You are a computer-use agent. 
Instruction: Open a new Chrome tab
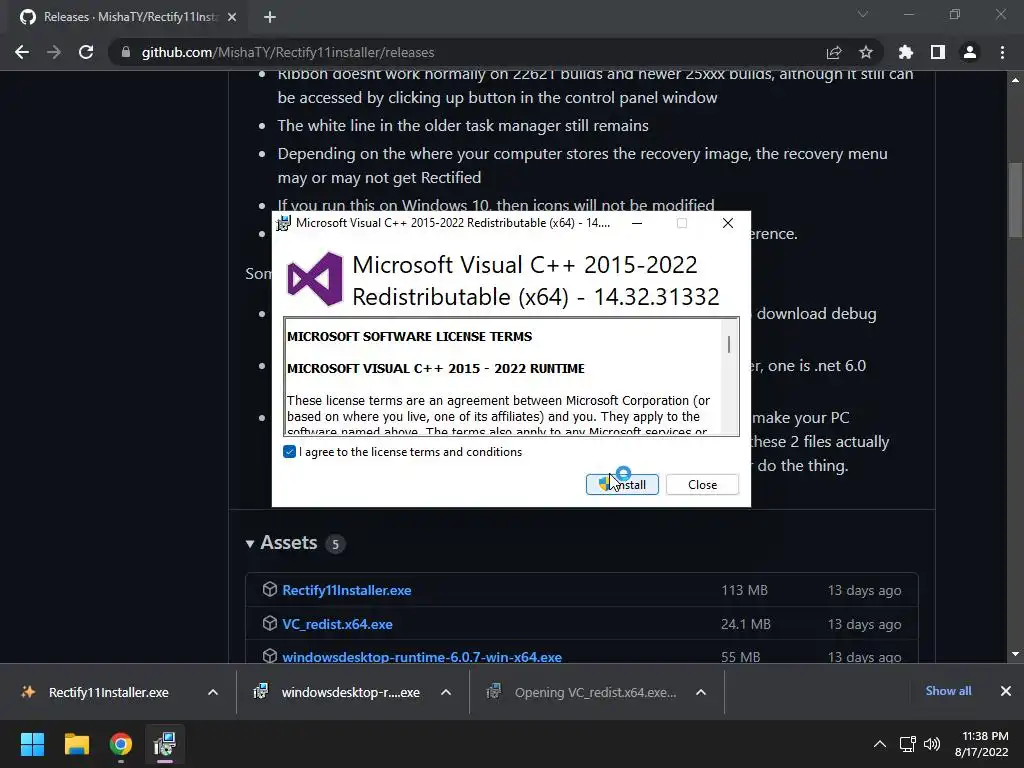[270, 17]
